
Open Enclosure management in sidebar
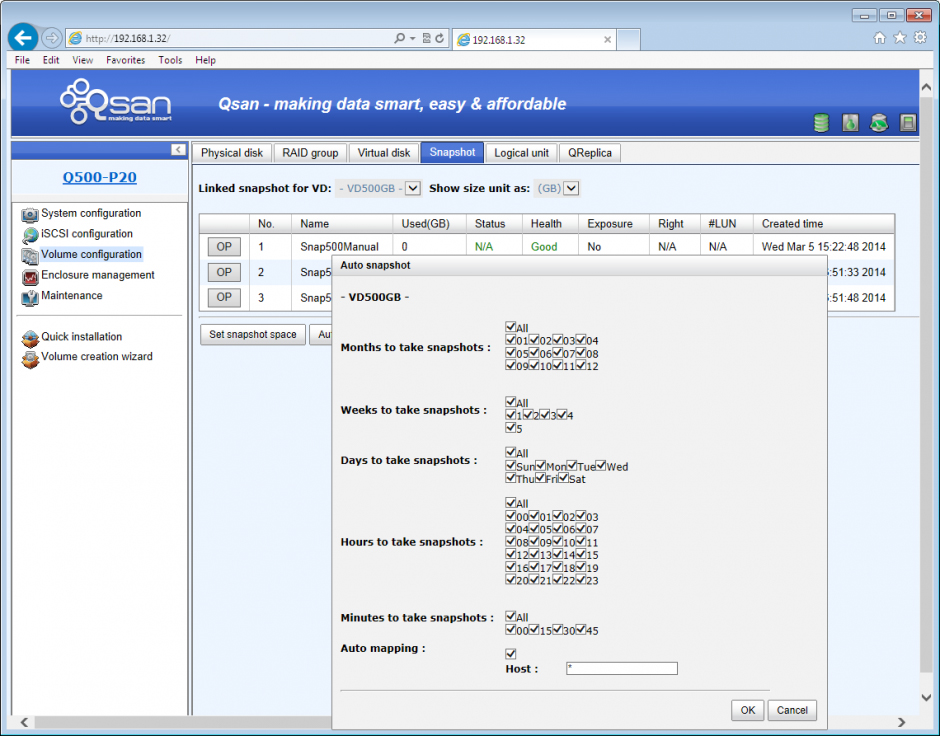point(98,275)
